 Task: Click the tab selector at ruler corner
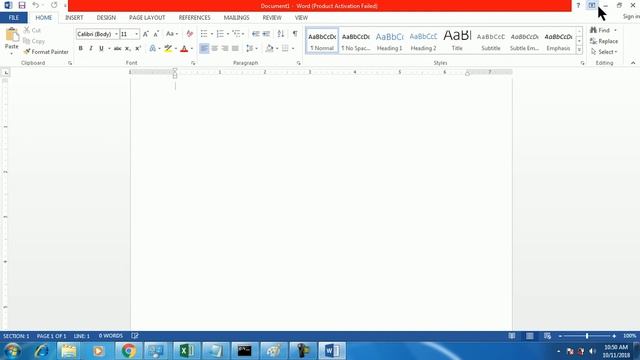tap(6, 73)
